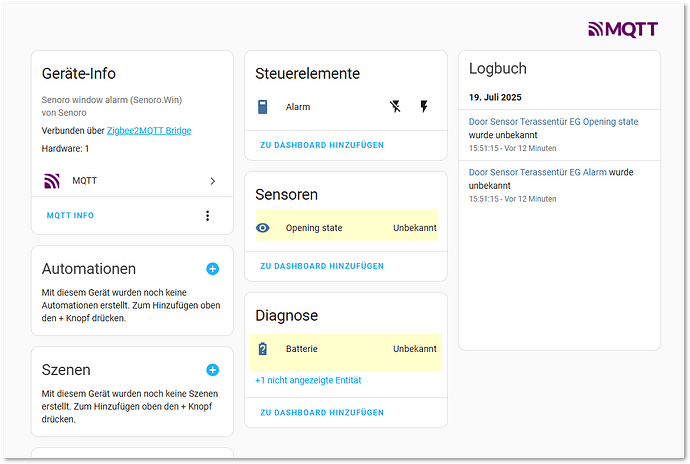Turn off Alarm with crossed flash icon
Screen dimensions: 690x464
[395, 106]
